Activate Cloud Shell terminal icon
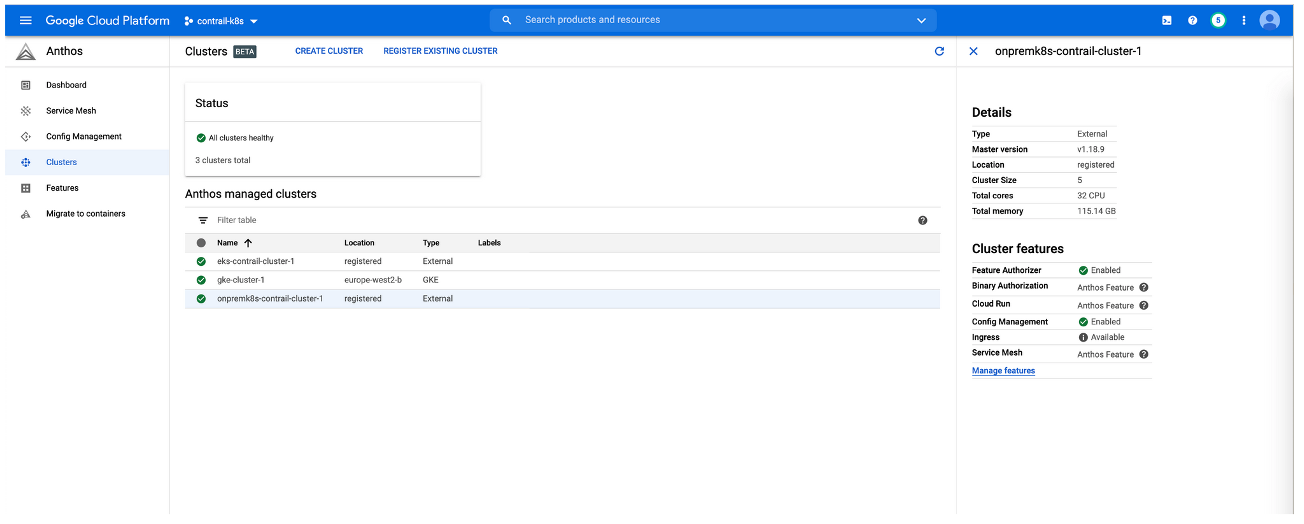This screenshot has width=1304, height=524. [x=1166, y=20]
